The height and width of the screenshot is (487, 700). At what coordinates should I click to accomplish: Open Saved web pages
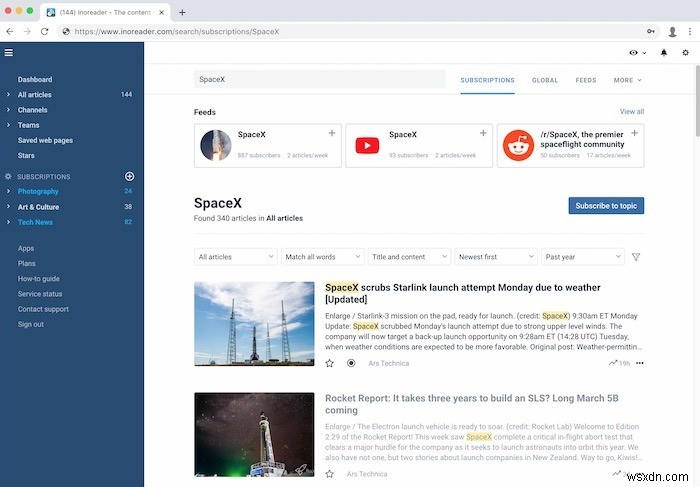[x=45, y=140]
